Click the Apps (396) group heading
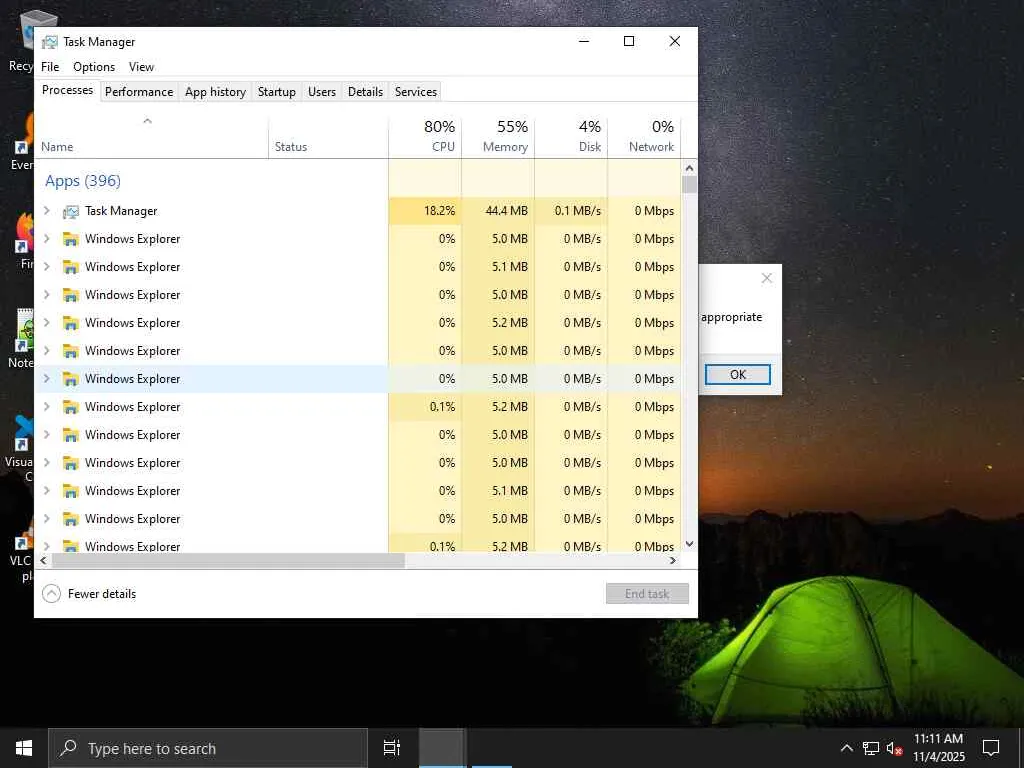 click(83, 181)
